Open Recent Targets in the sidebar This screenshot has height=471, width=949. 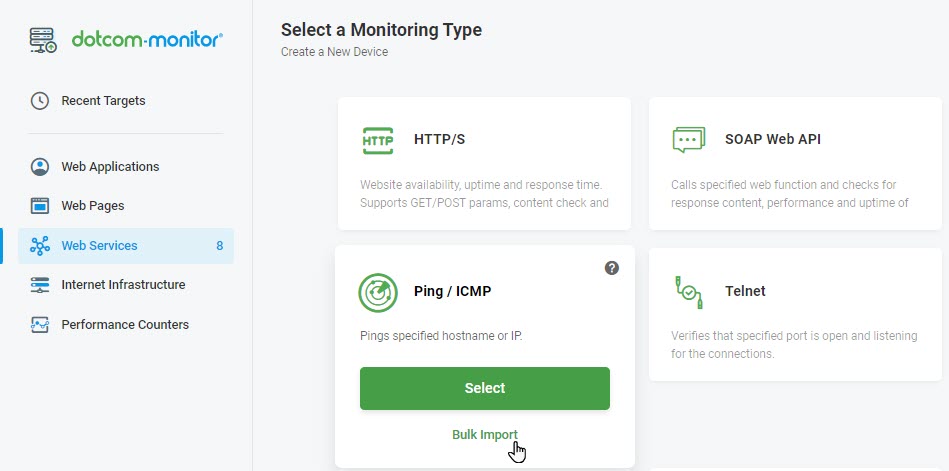103,101
